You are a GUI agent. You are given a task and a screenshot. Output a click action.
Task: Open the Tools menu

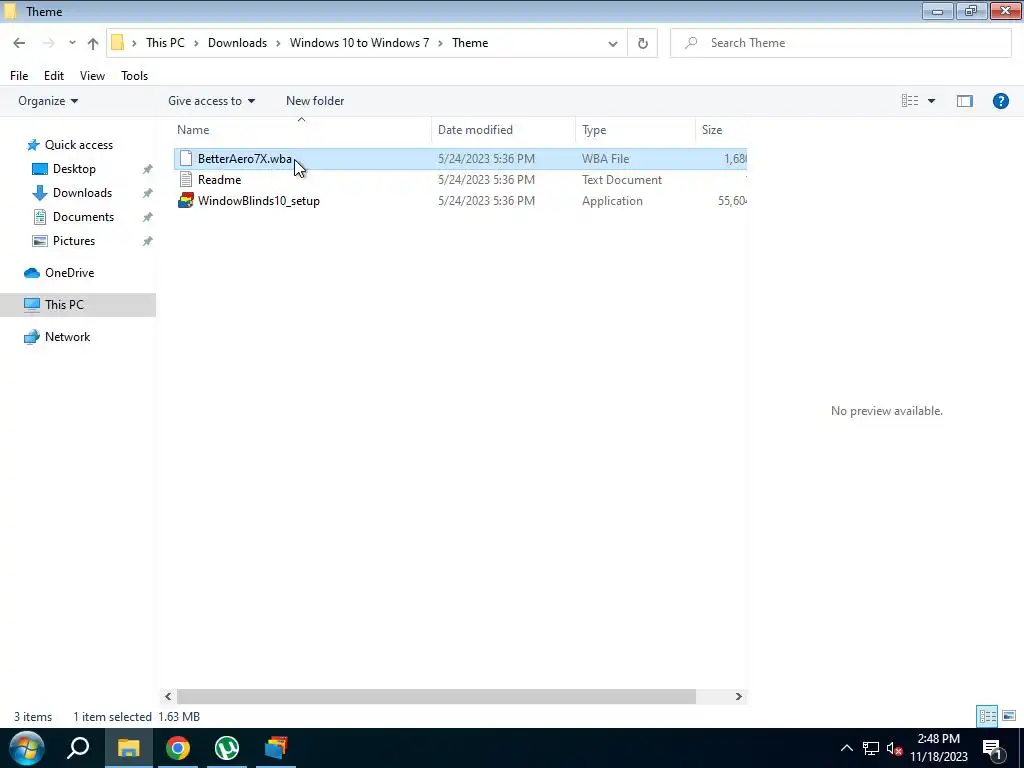click(135, 76)
